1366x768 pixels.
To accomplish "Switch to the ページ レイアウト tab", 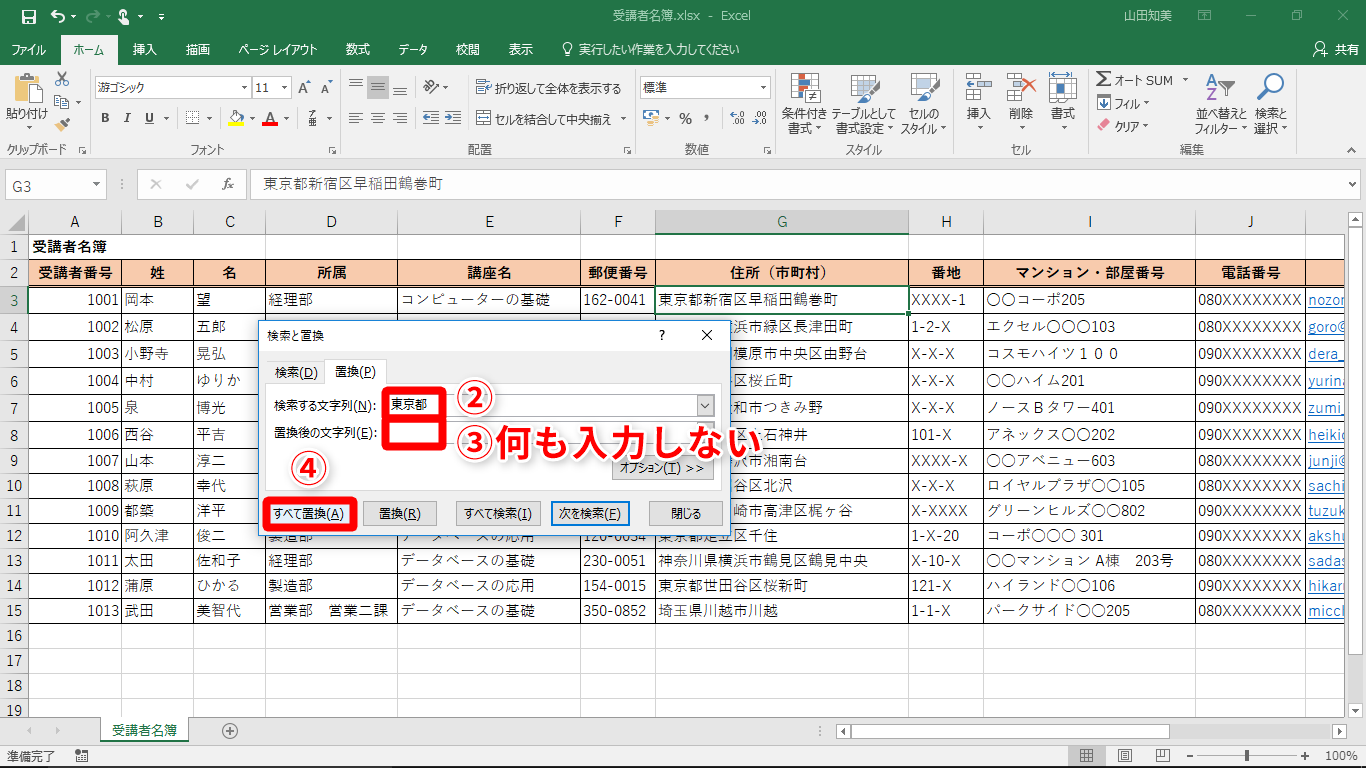I will point(278,49).
